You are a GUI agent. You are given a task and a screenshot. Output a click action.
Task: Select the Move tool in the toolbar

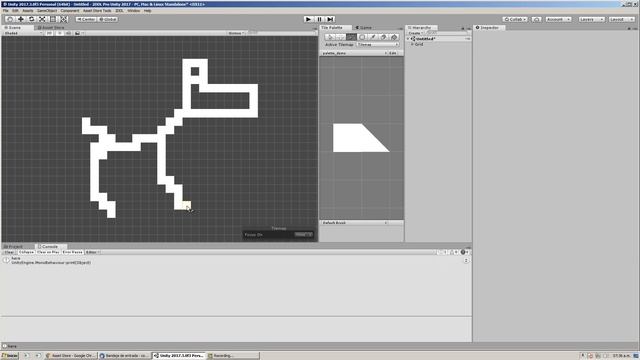(x=21, y=19)
